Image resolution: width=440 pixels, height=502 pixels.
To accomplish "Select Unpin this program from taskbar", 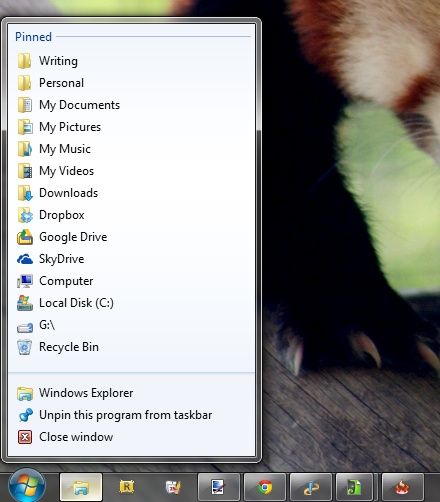I will 131,415.
